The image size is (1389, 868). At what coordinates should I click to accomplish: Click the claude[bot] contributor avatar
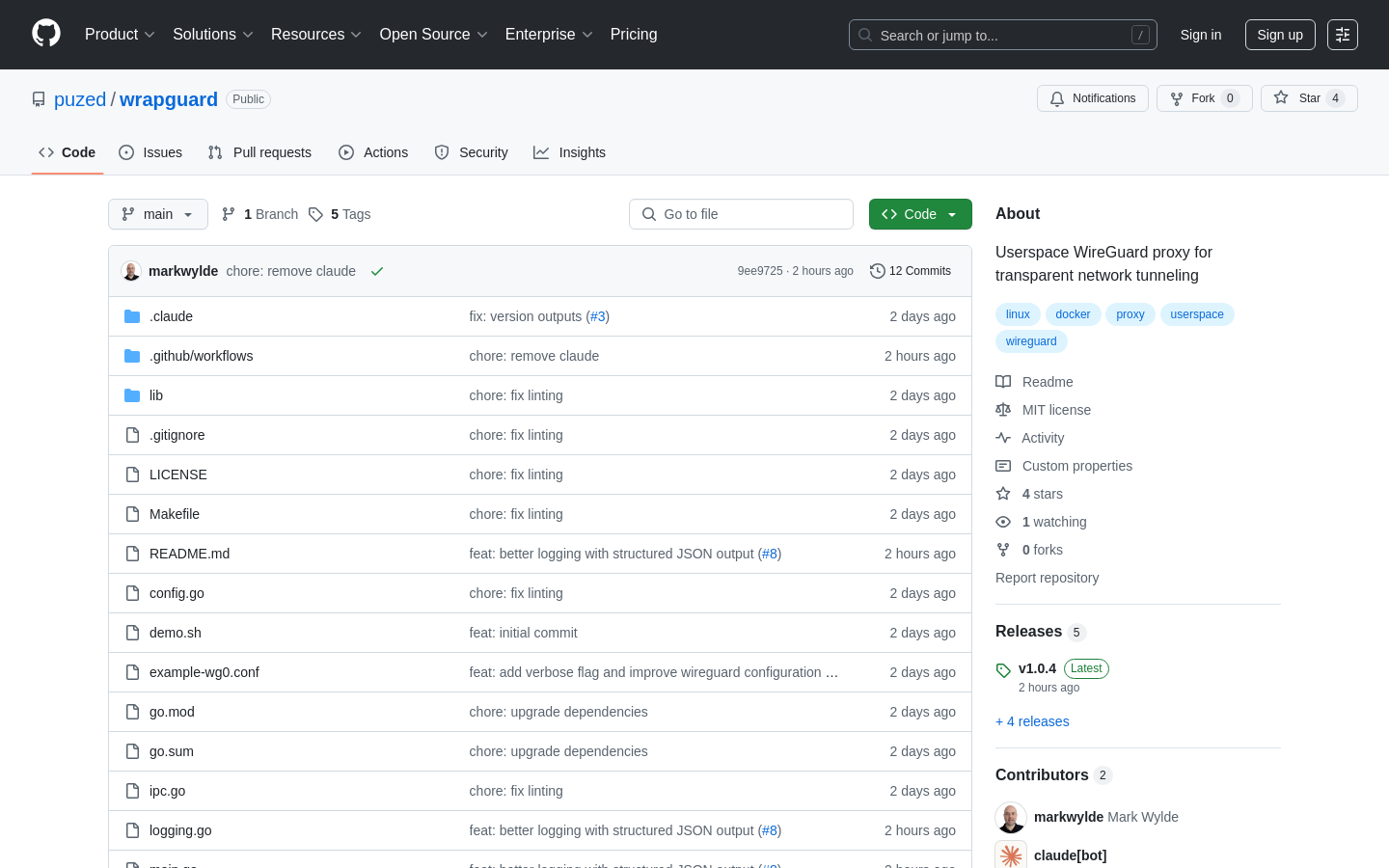tap(1011, 855)
